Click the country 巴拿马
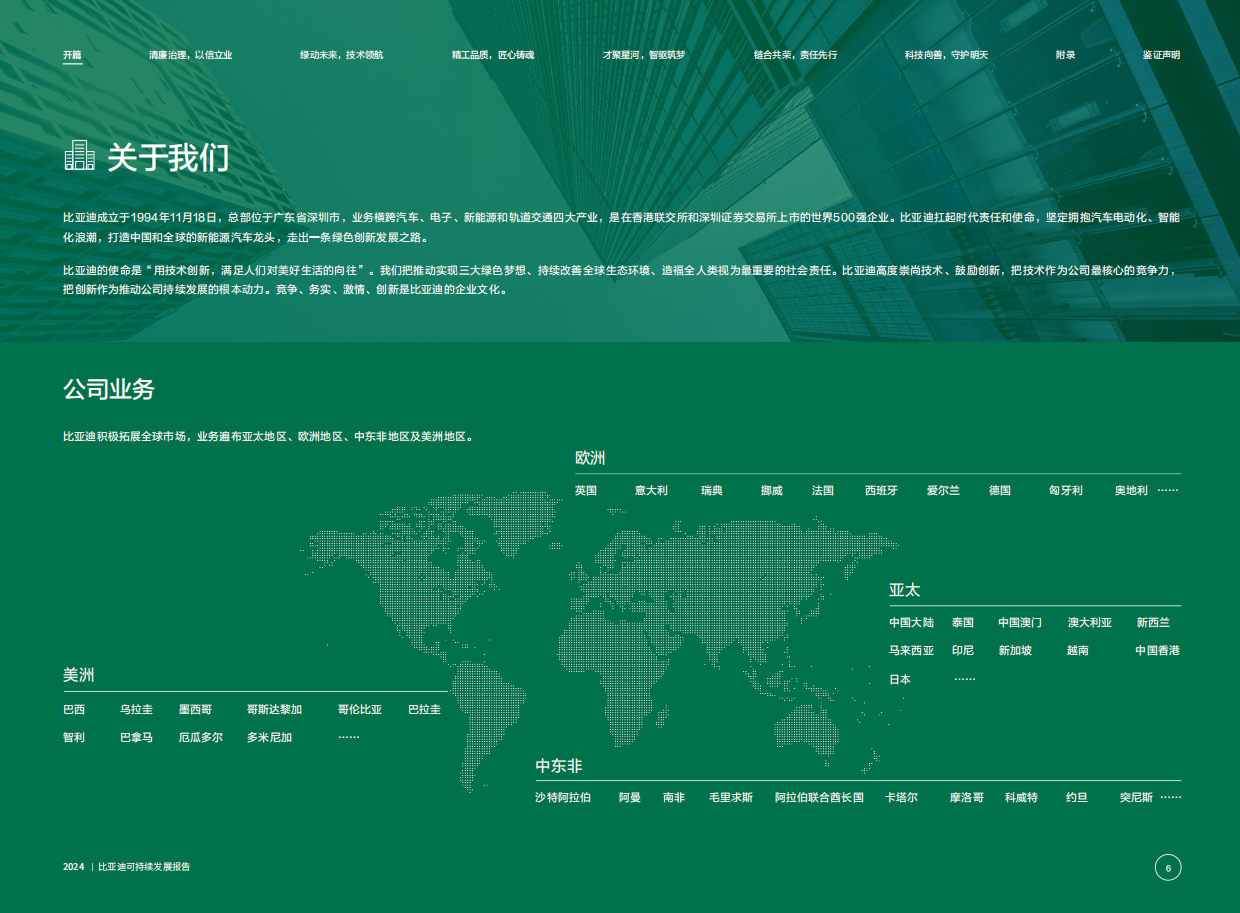The width and height of the screenshot is (1240, 913). tap(136, 737)
